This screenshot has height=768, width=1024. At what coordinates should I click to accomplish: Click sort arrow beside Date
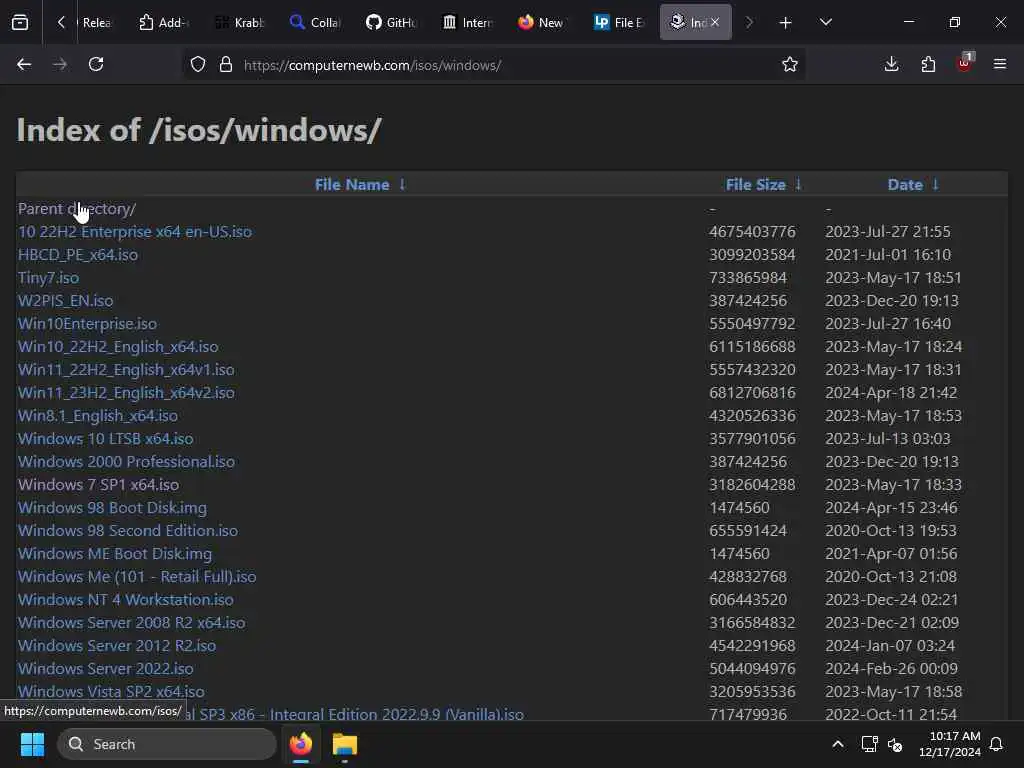click(935, 185)
